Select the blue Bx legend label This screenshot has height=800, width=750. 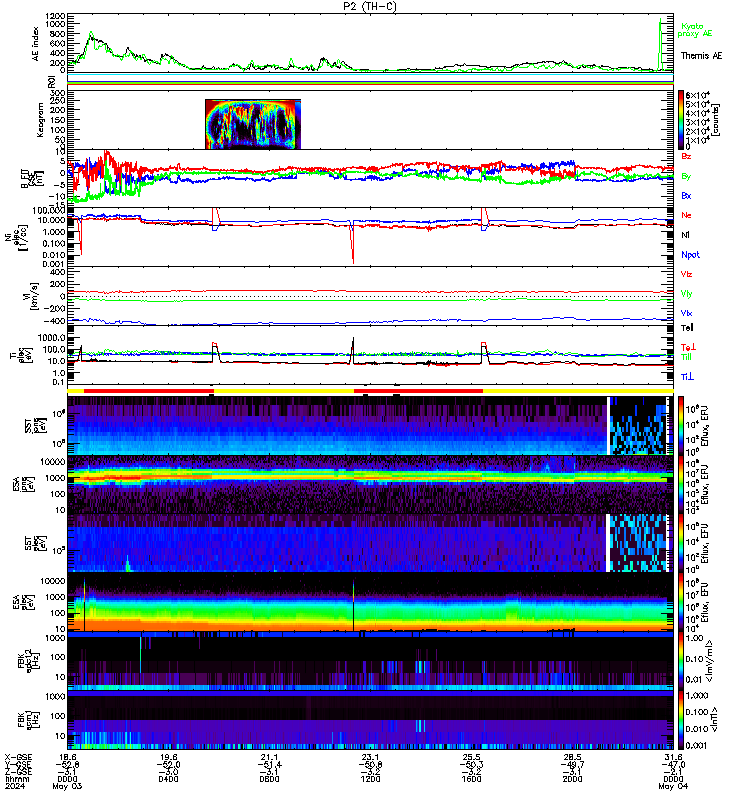[x=686, y=195]
